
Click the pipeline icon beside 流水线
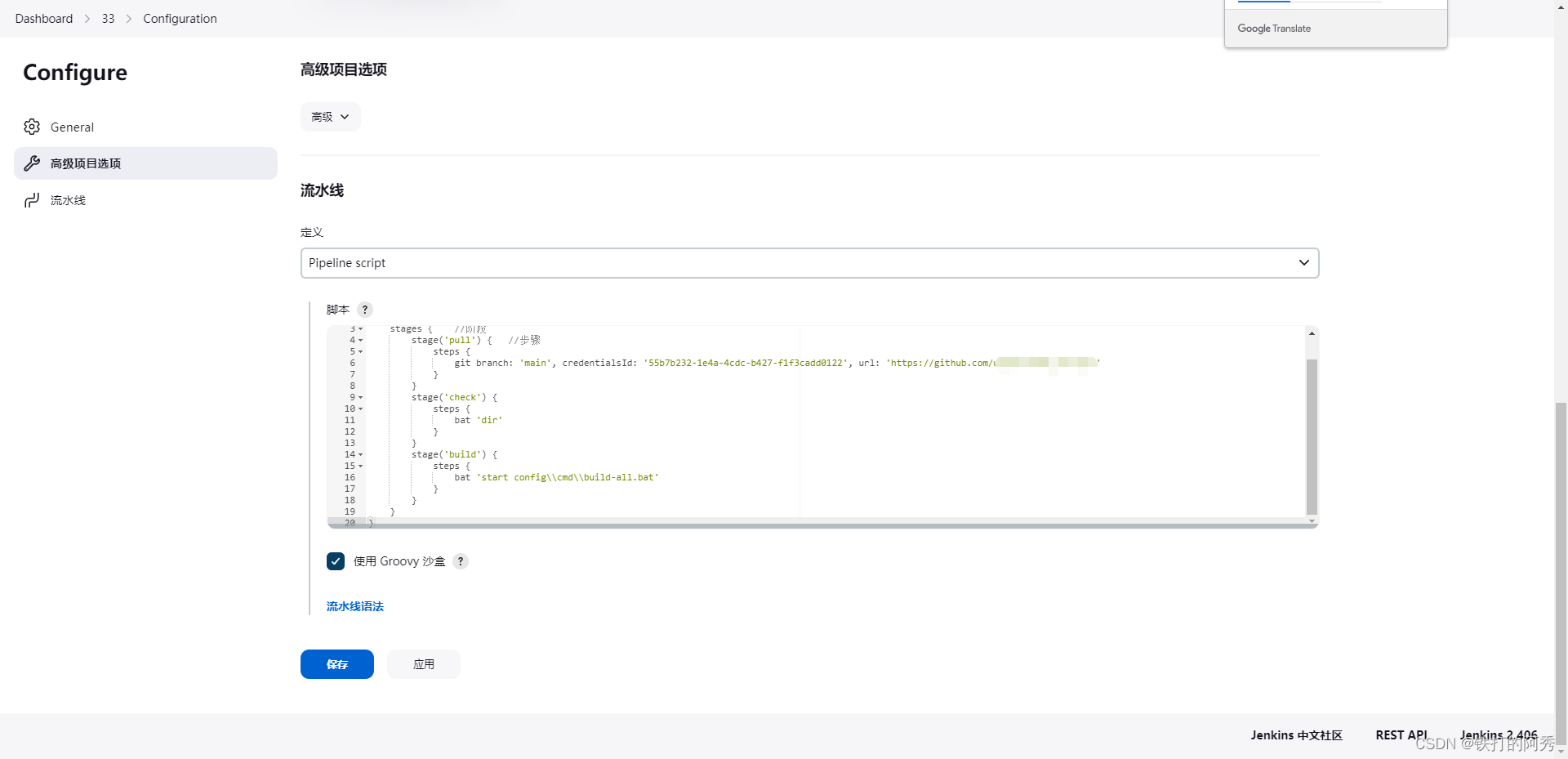32,200
